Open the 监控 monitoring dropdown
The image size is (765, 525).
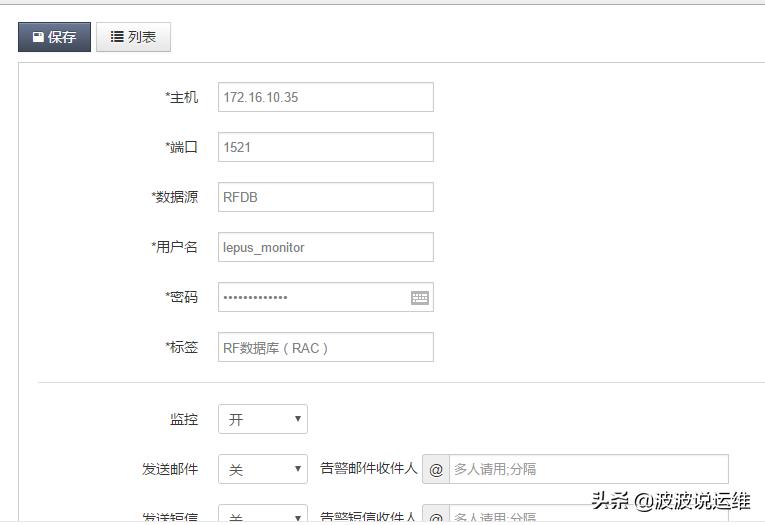point(262,419)
